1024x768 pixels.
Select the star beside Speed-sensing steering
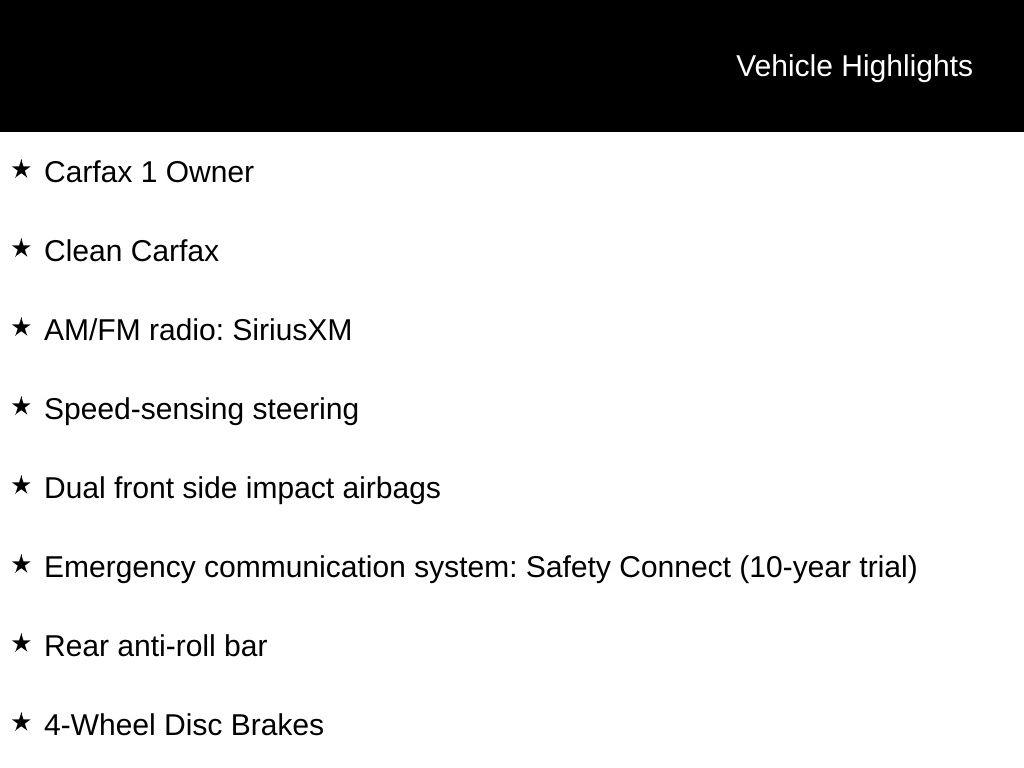(x=22, y=407)
